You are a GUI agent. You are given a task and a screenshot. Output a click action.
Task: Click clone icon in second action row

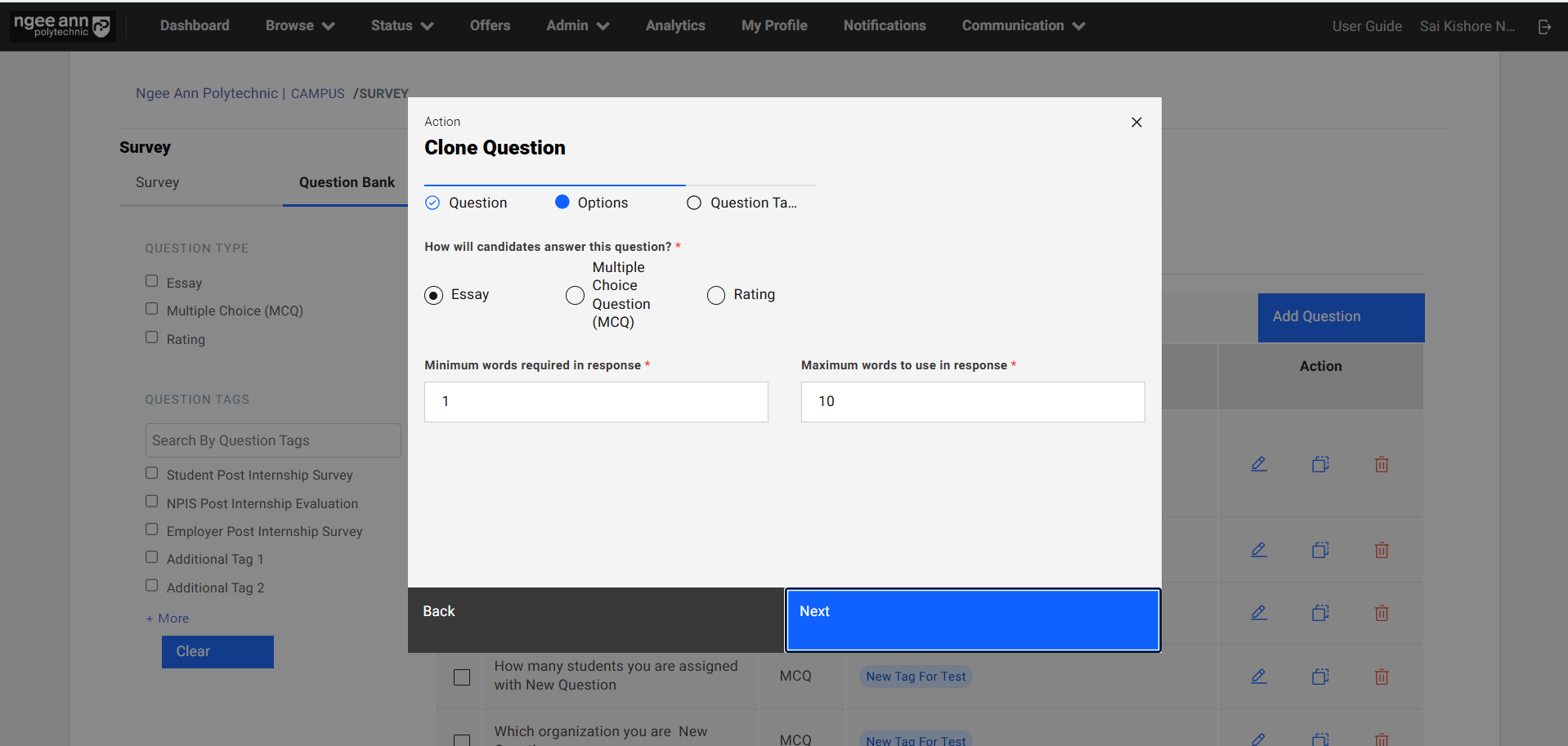coord(1320,550)
